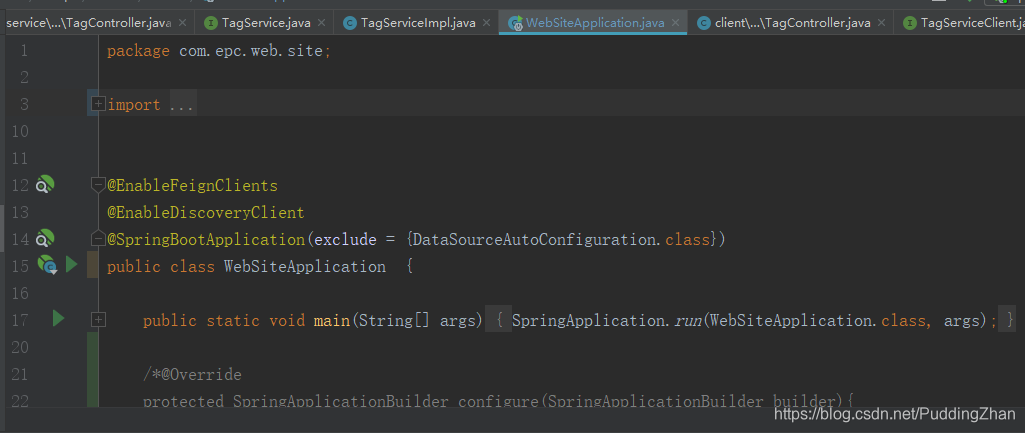The image size is (1025, 433).
Task: Click the import ellipsis placeholder
Action: (x=182, y=105)
